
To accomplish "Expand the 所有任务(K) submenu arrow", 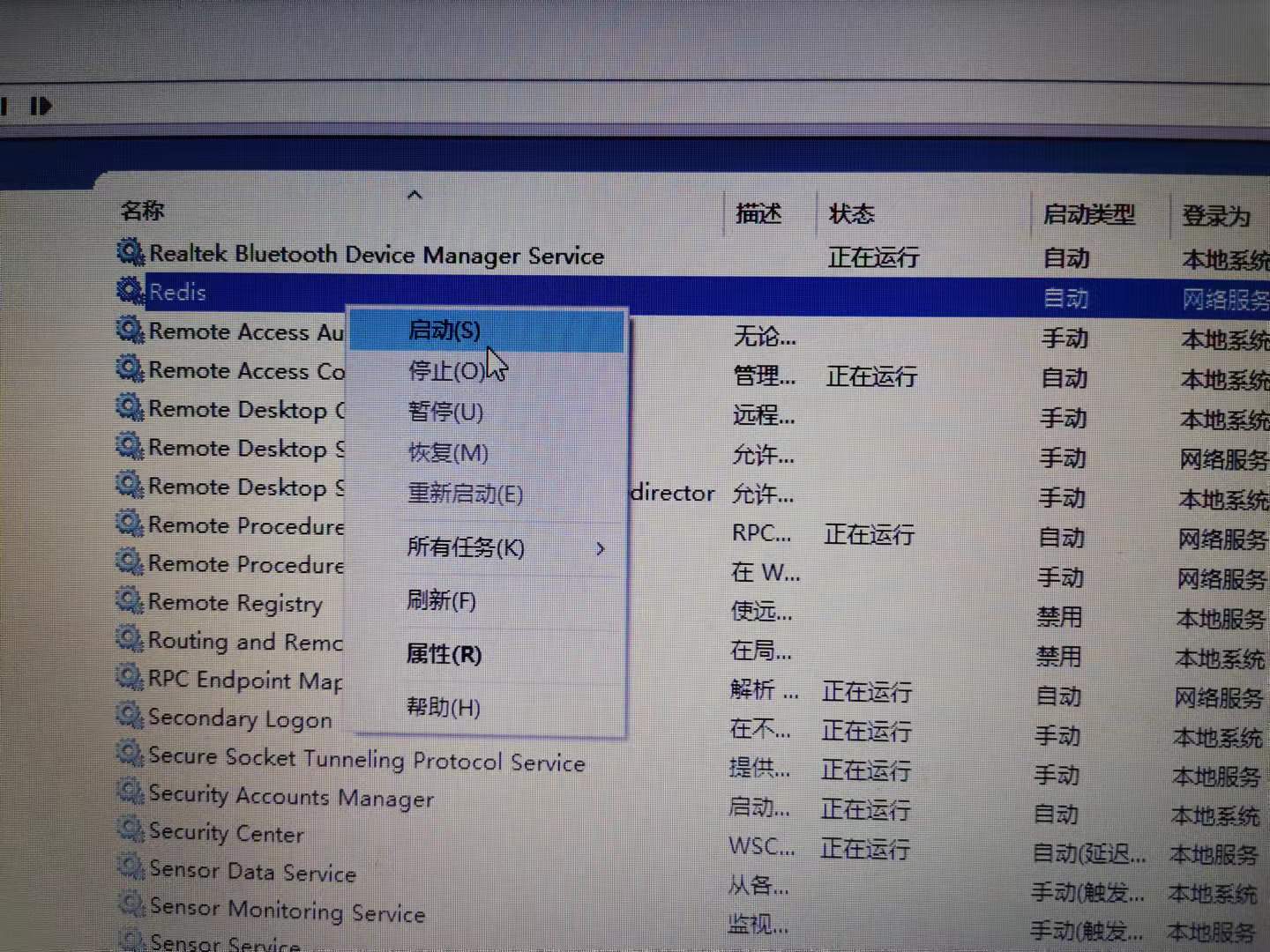I will tap(601, 548).
